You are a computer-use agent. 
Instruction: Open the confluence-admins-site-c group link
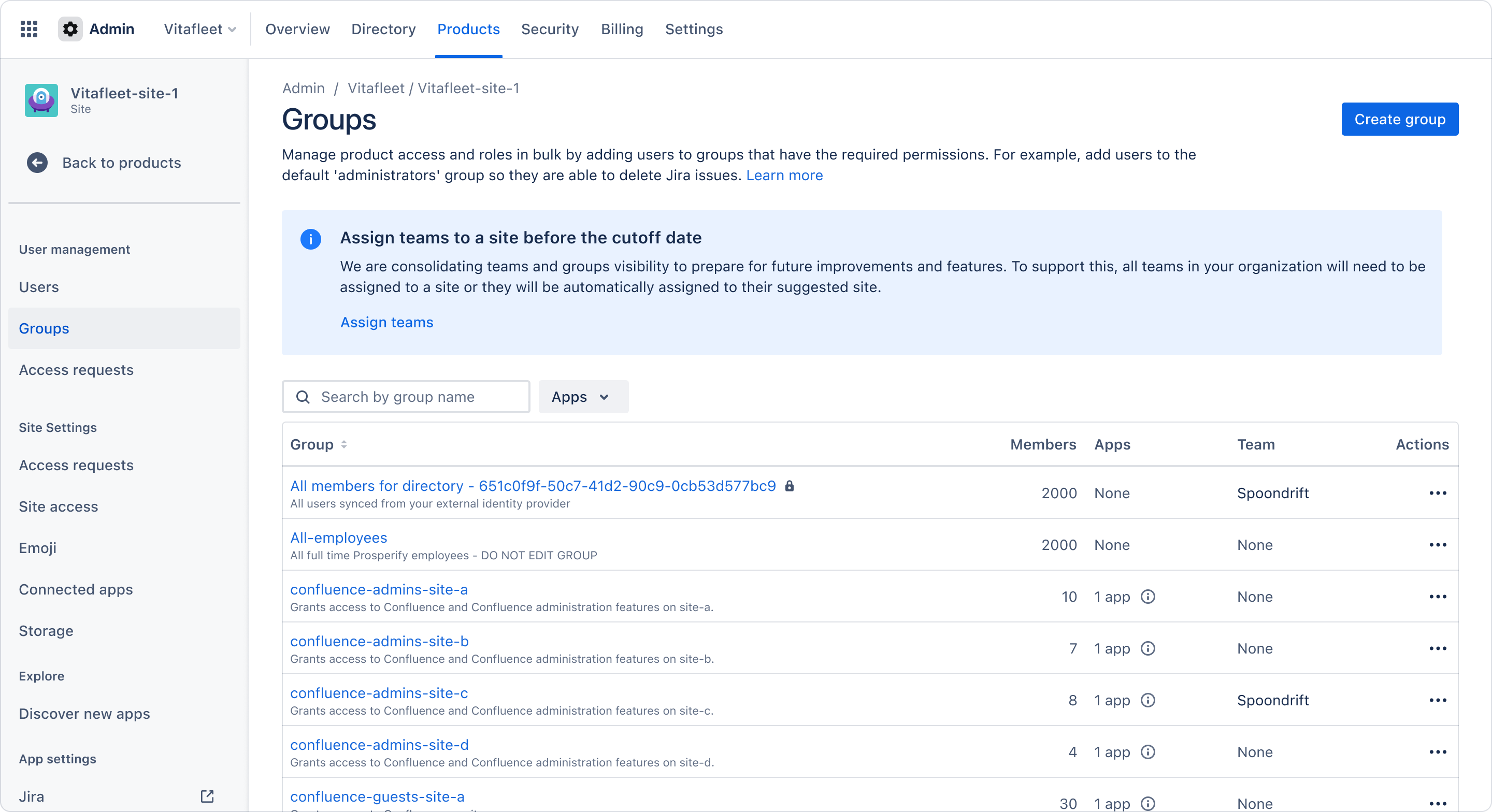tap(379, 693)
